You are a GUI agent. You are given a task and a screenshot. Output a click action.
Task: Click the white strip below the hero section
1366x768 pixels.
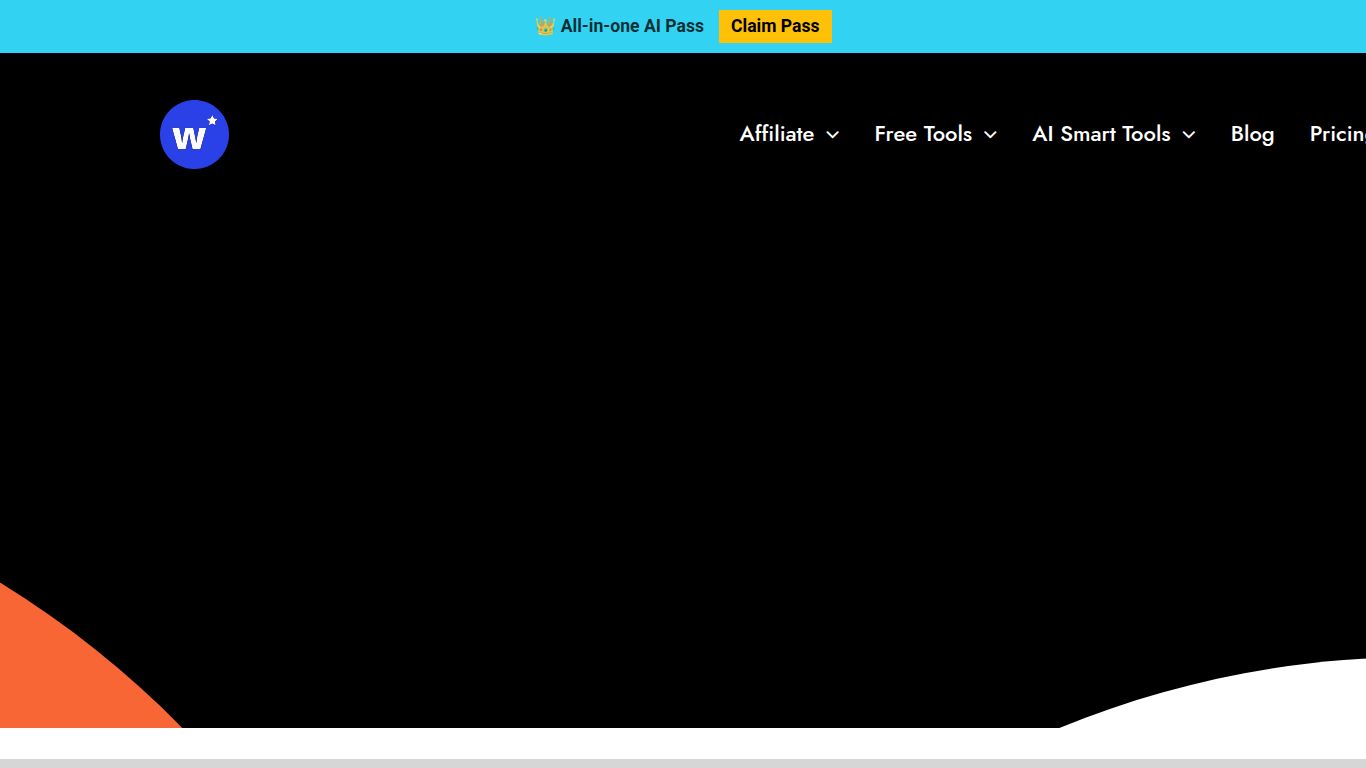600,742
